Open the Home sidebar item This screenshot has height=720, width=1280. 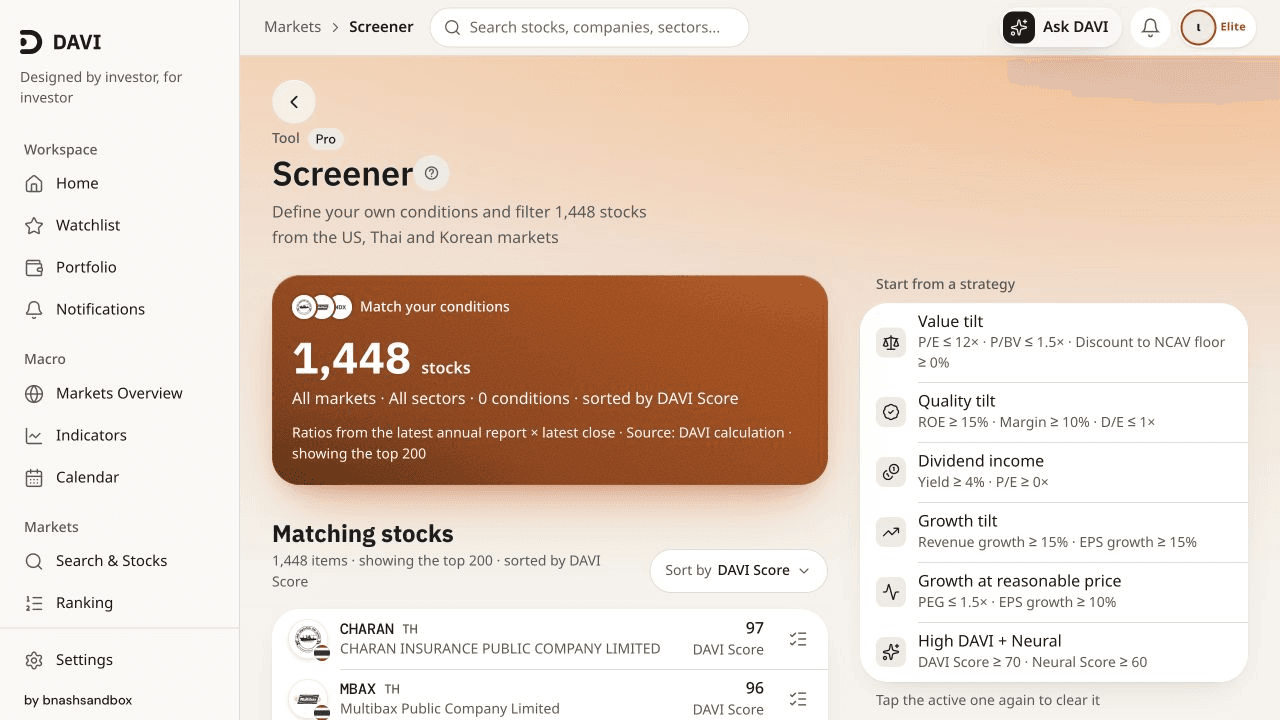point(119,183)
